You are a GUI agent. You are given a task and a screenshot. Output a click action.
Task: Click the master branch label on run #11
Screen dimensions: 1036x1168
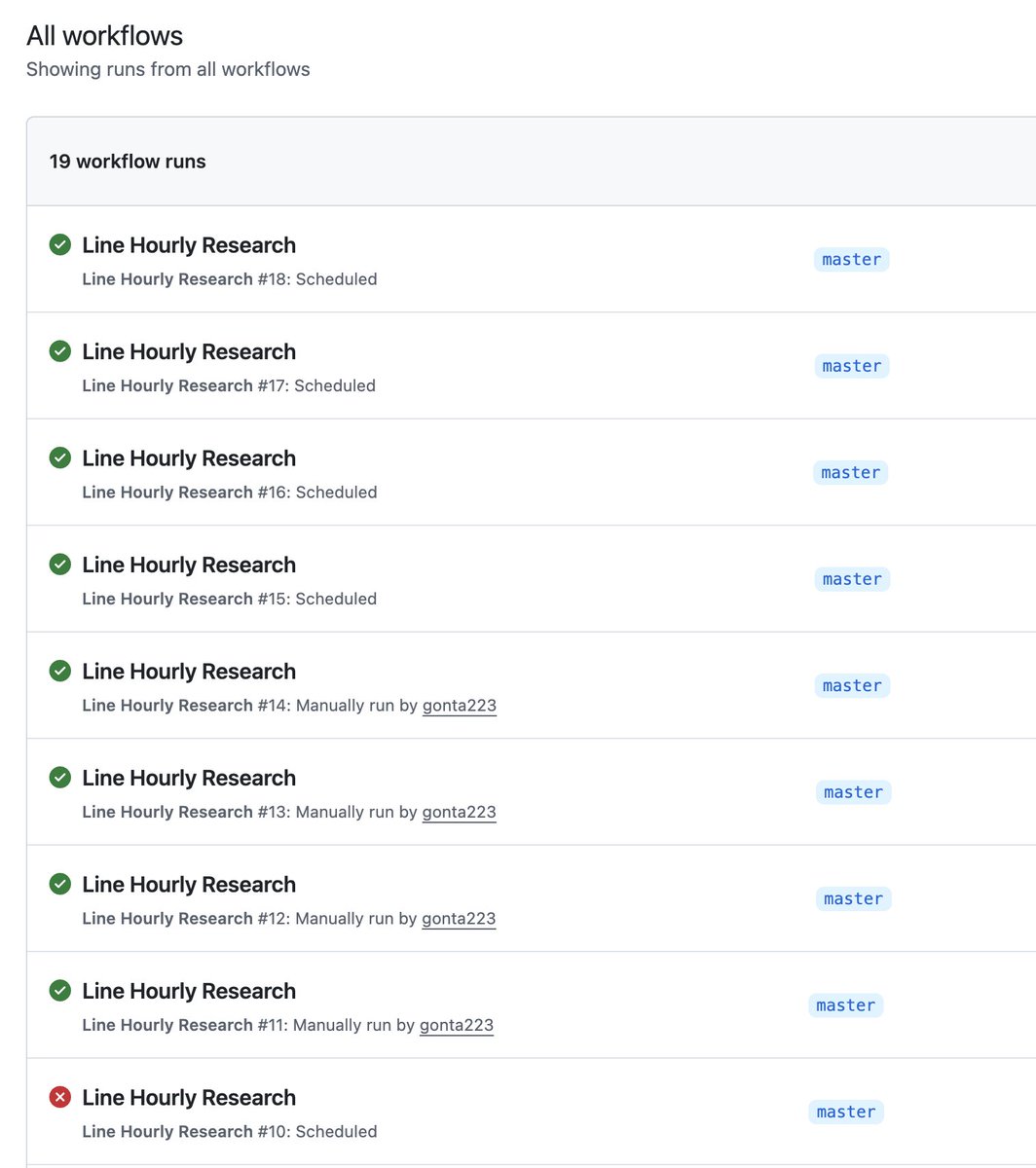[x=846, y=1005]
